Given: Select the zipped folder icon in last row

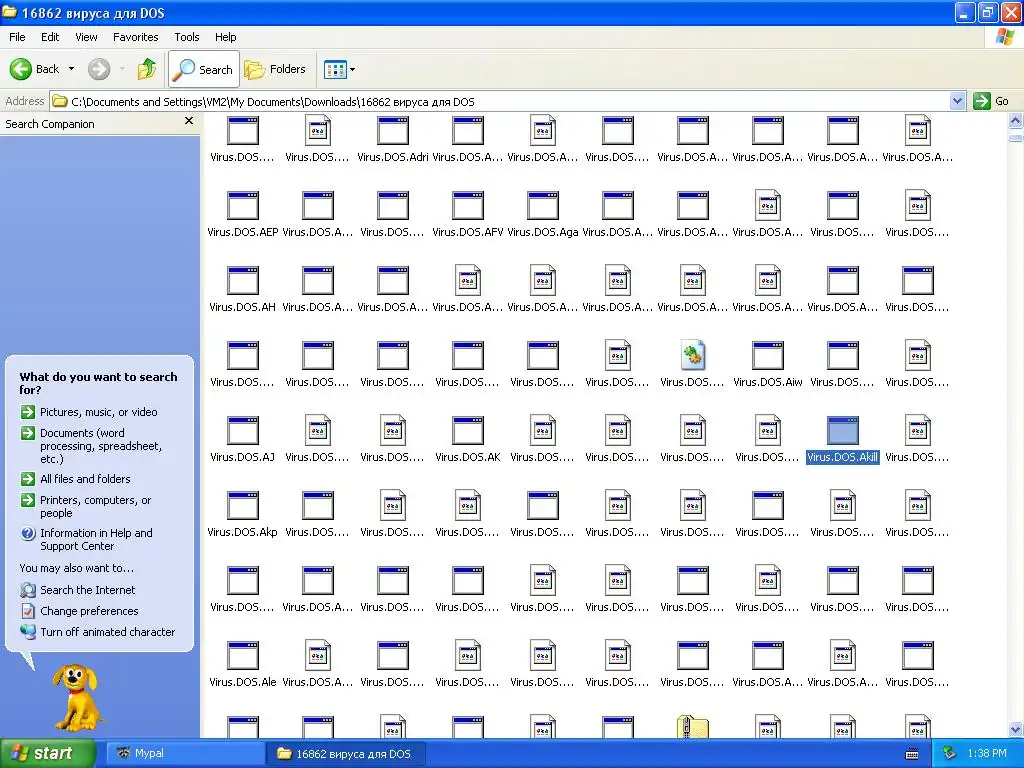Looking at the screenshot, I should pyautogui.click(x=692, y=727).
